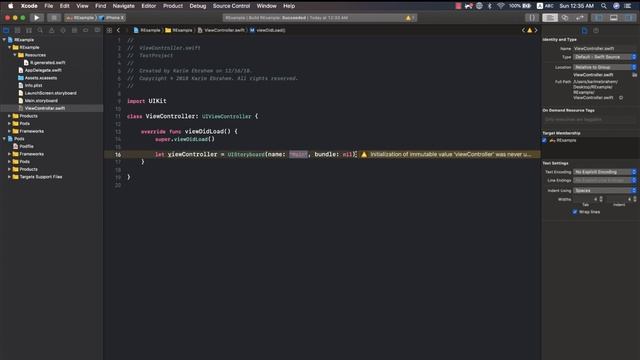Open the Text Encoding dropdown
The image size is (640, 360).
pos(604,172)
